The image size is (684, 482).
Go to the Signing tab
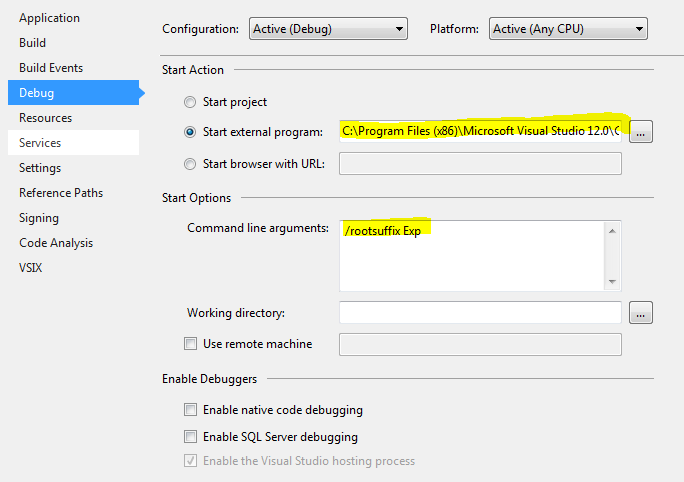point(39,218)
